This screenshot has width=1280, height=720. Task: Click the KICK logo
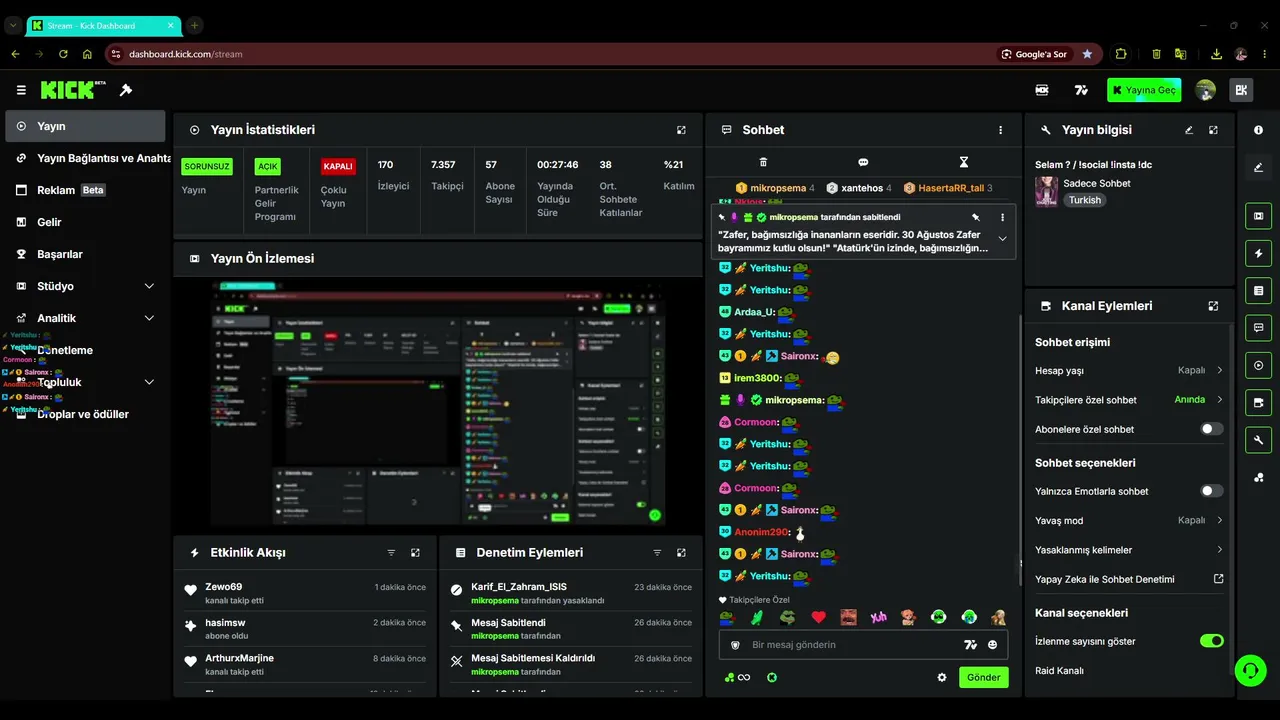pos(73,90)
